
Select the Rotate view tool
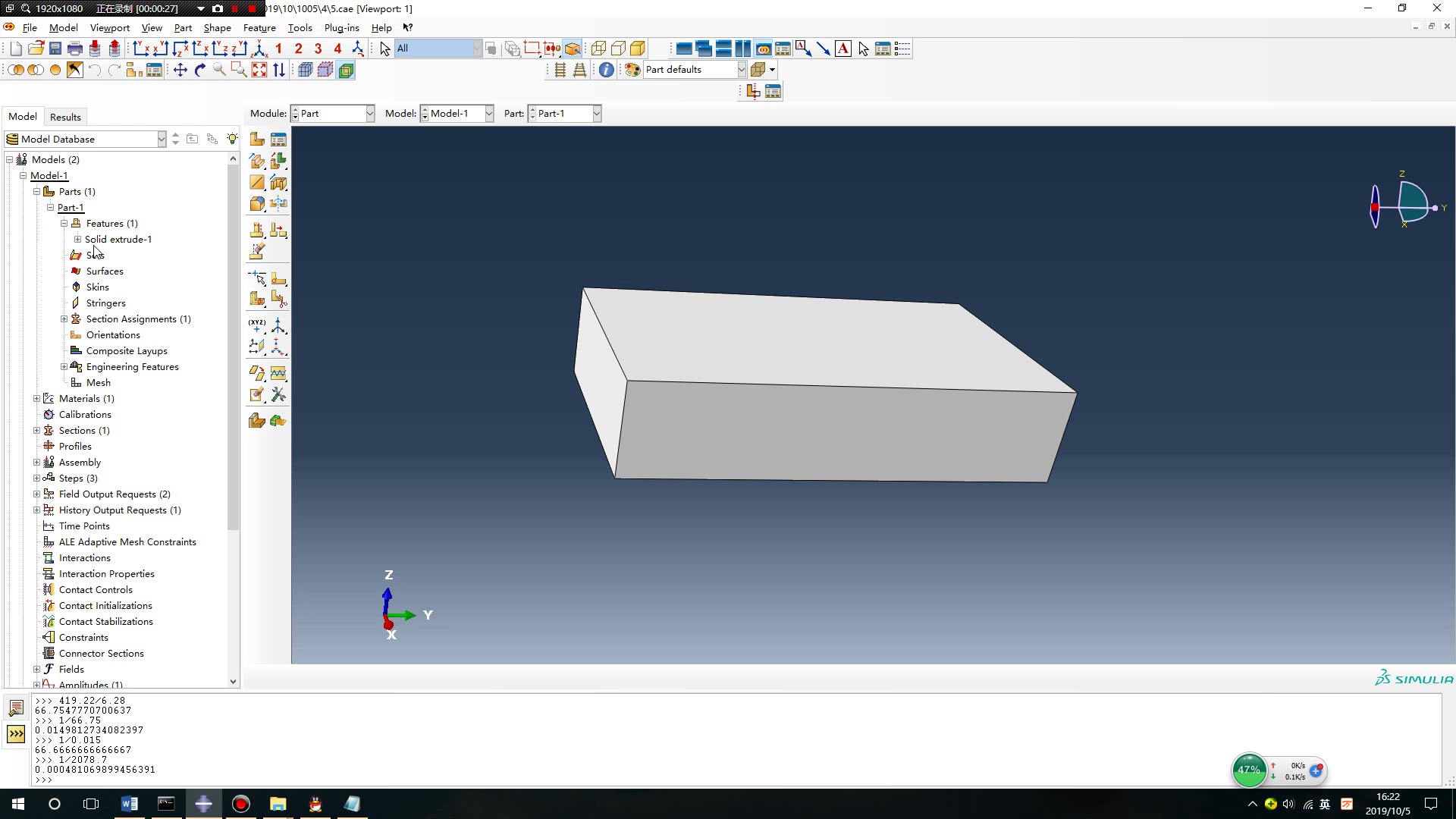click(200, 70)
